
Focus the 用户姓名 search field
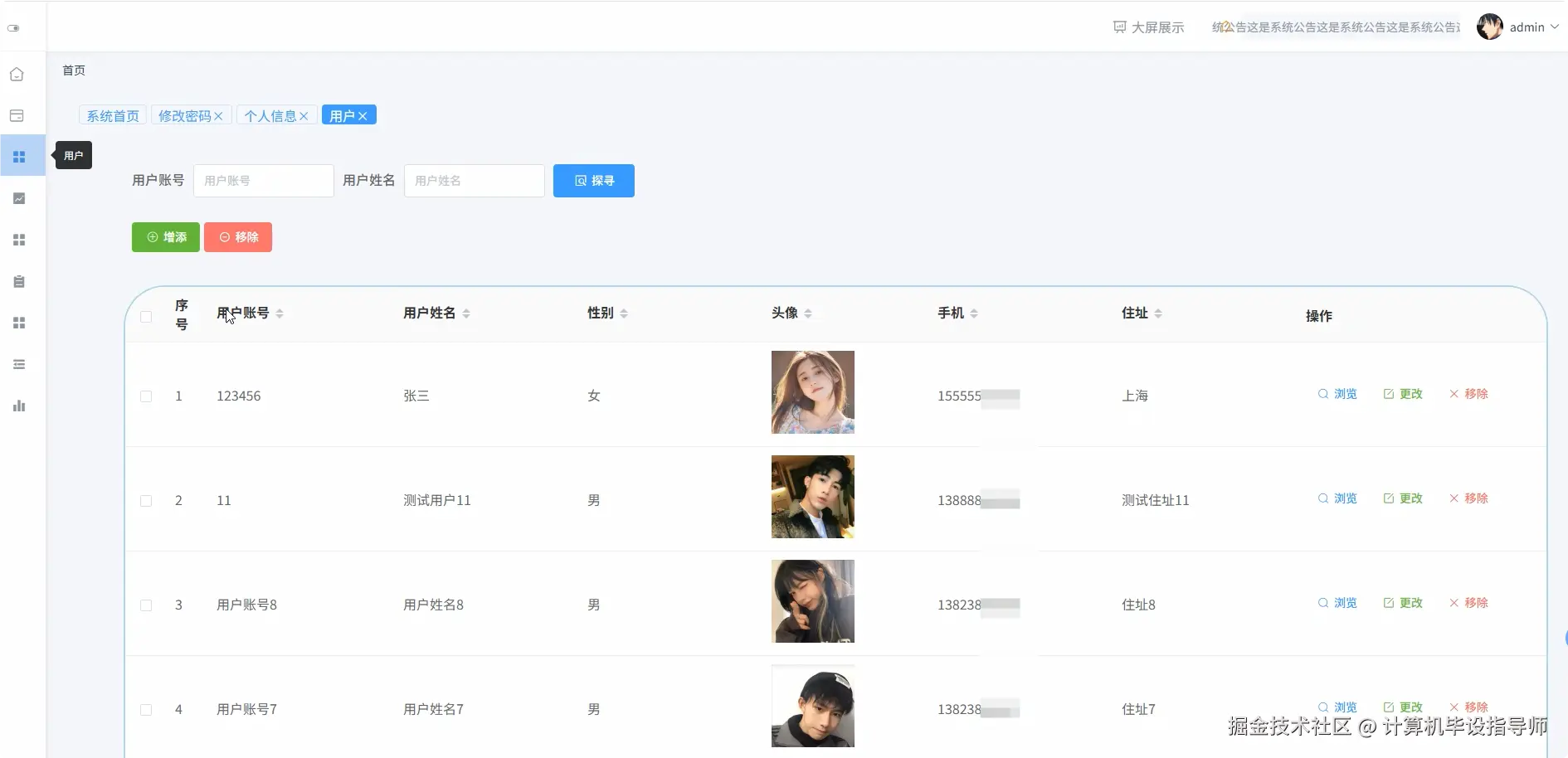475,181
